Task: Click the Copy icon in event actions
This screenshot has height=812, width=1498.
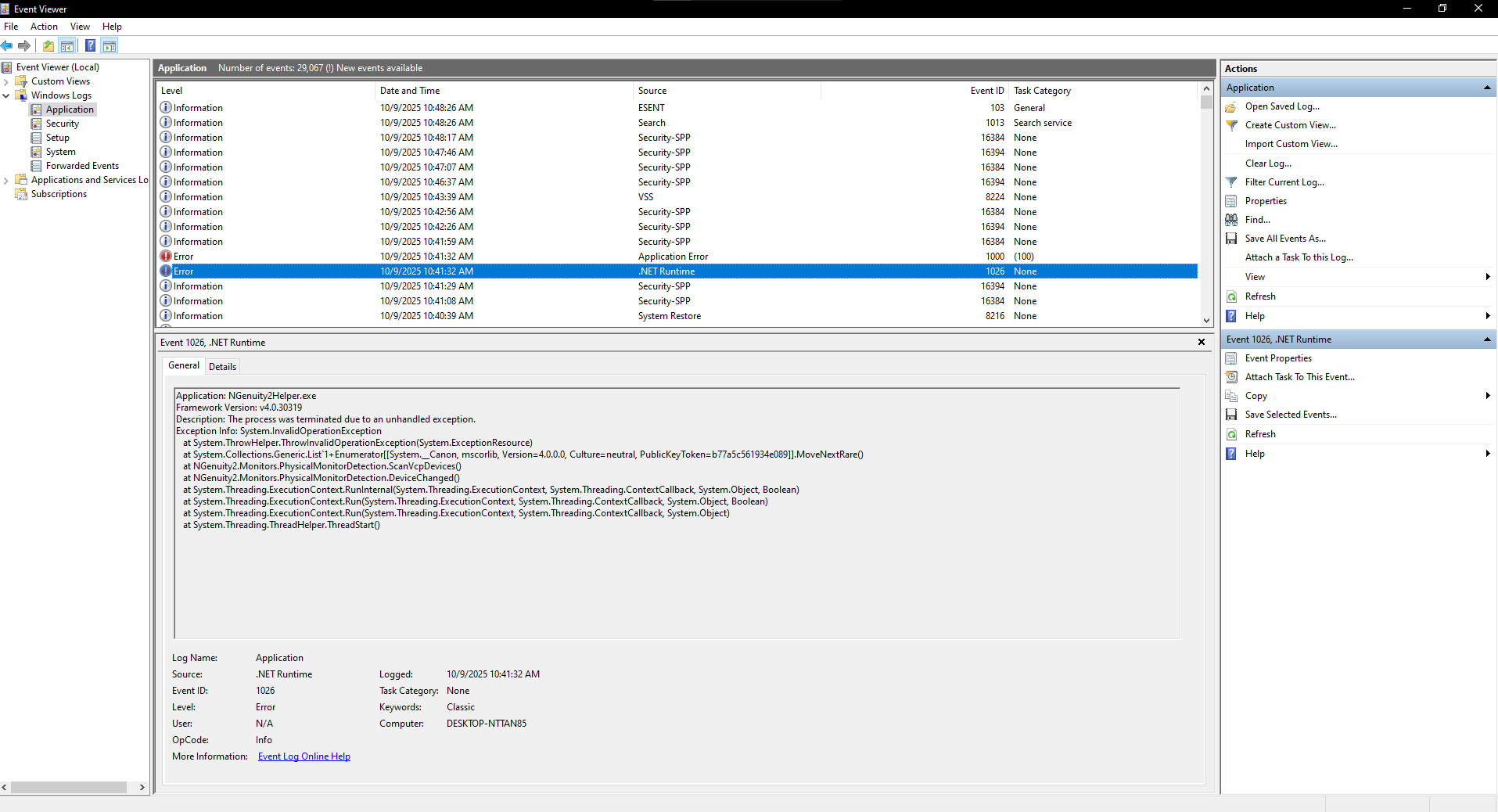Action: point(1231,396)
